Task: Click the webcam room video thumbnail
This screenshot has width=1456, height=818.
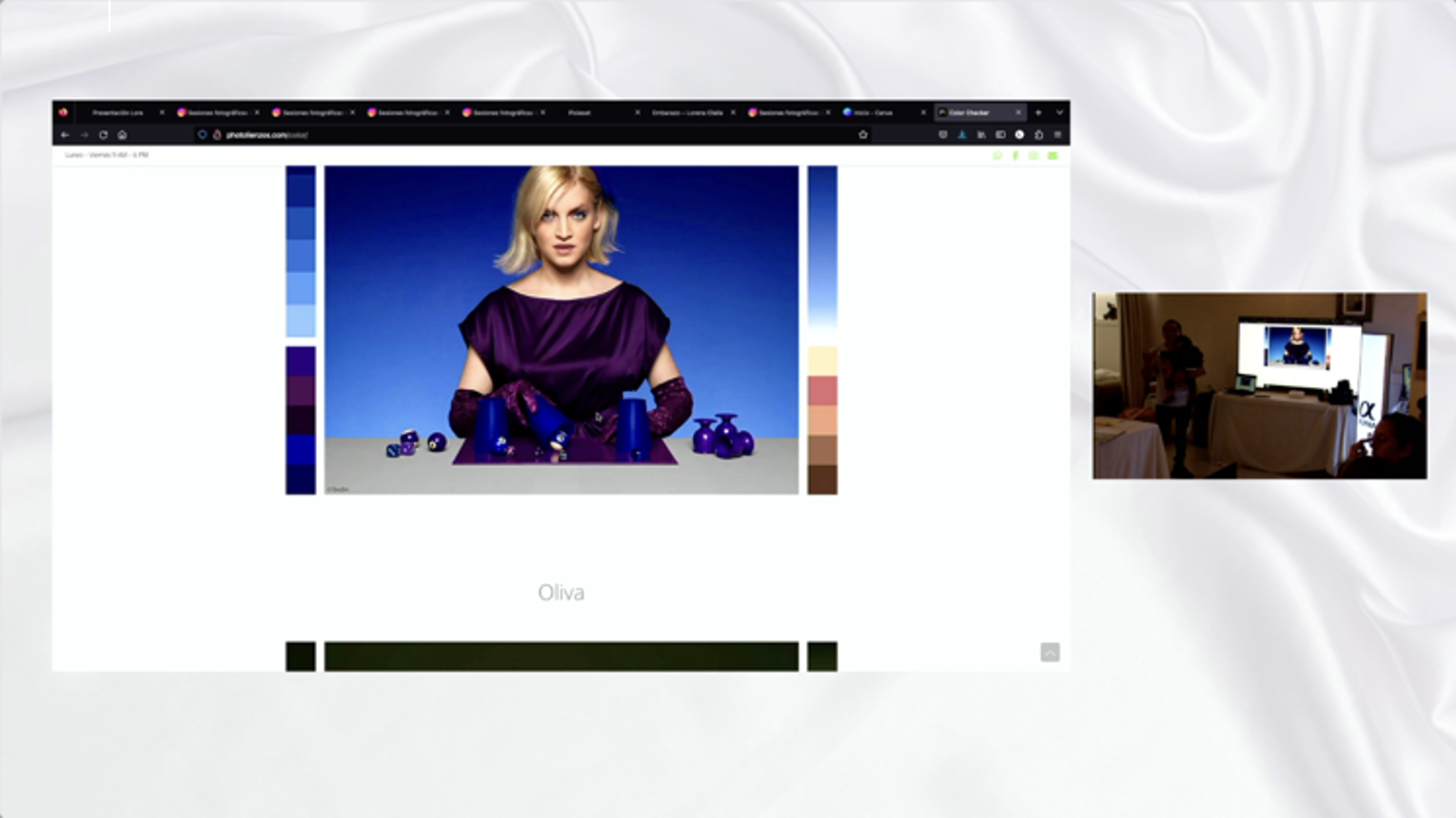Action: pos(1260,385)
